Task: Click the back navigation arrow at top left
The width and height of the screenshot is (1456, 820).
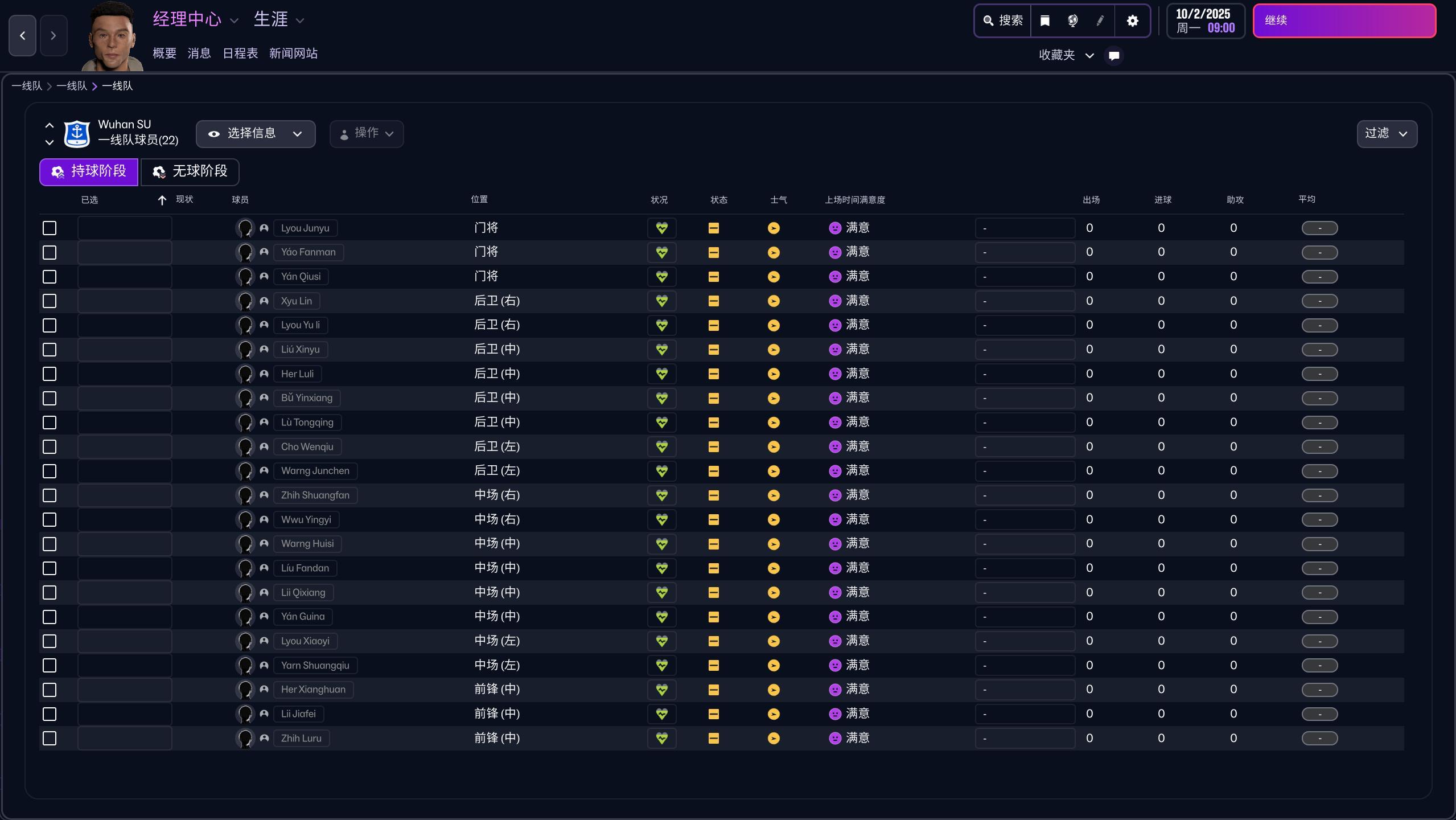Action: pyautogui.click(x=22, y=35)
